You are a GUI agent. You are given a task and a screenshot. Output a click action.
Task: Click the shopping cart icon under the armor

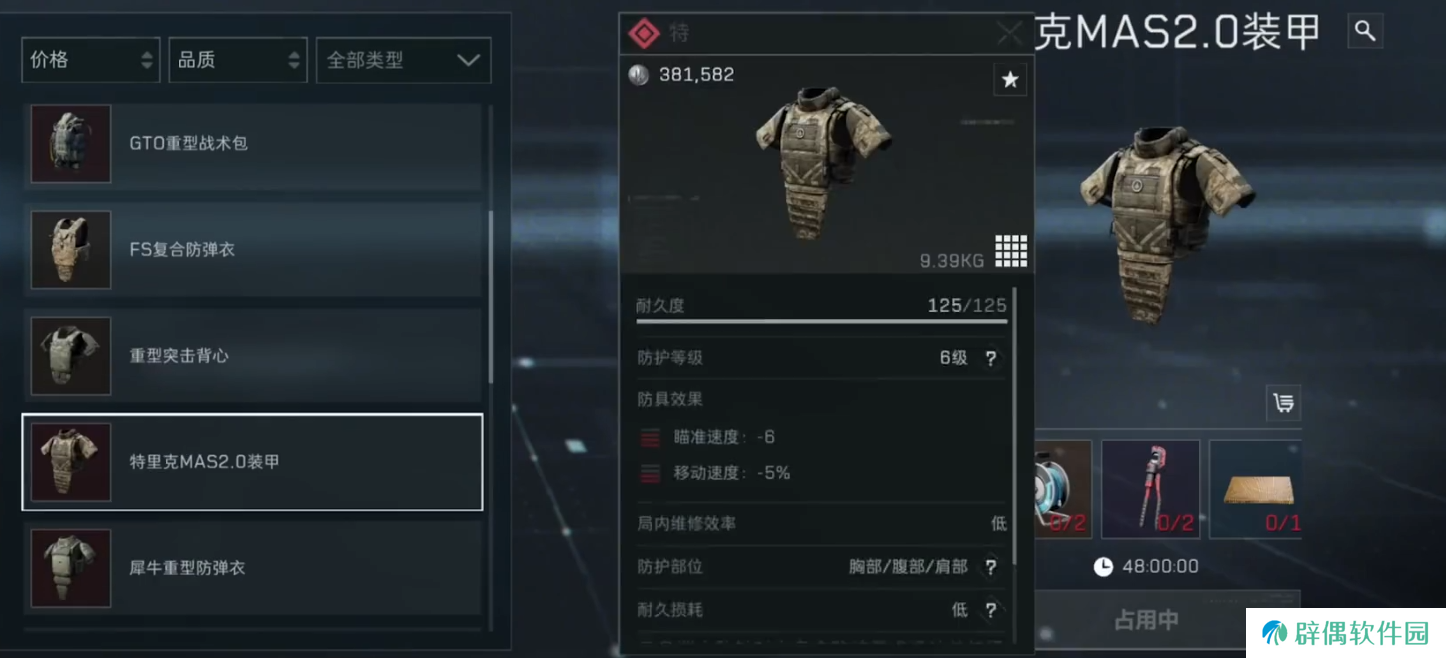1283,402
